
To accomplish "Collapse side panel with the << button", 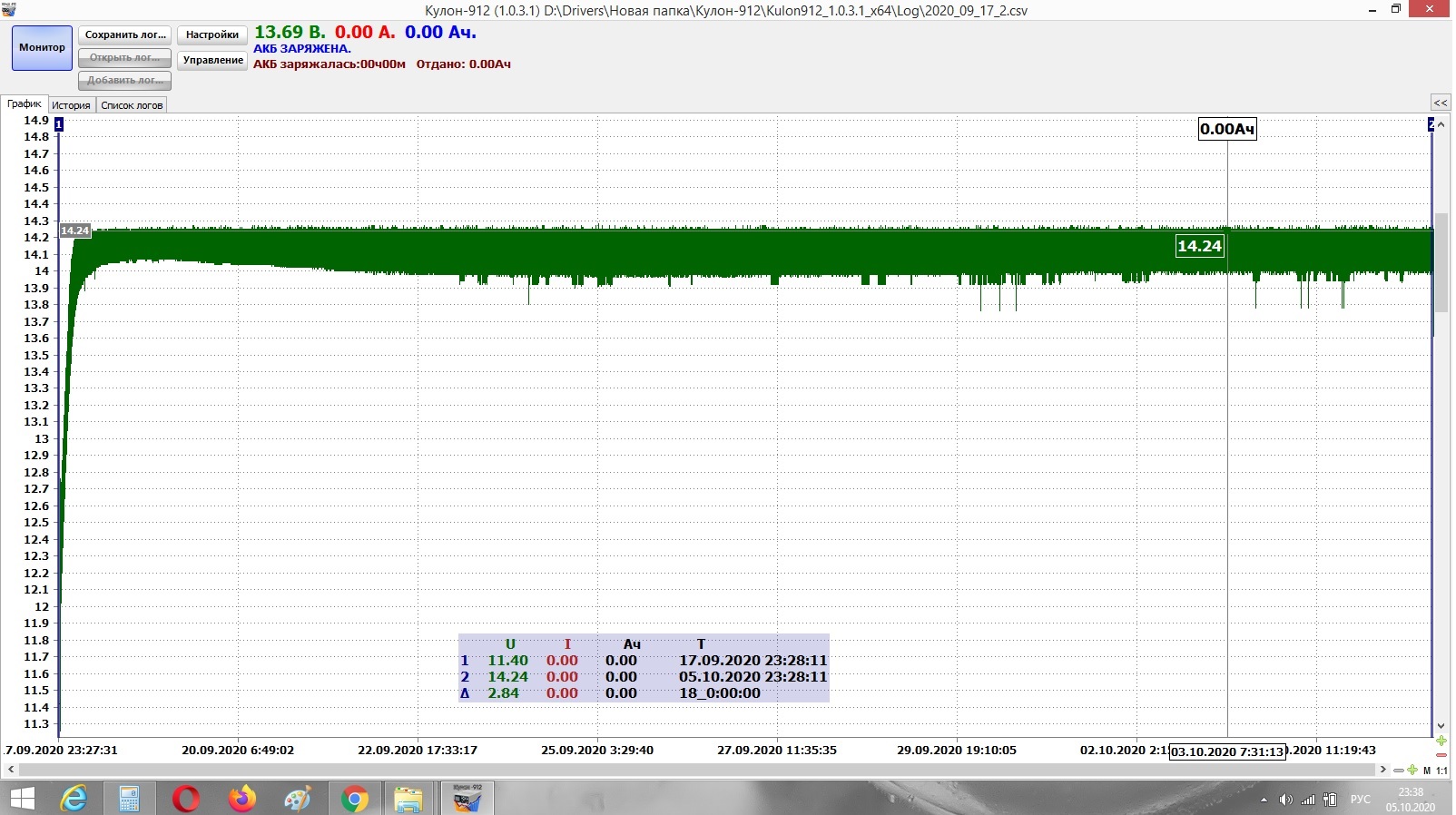I will click(x=1440, y=103).
